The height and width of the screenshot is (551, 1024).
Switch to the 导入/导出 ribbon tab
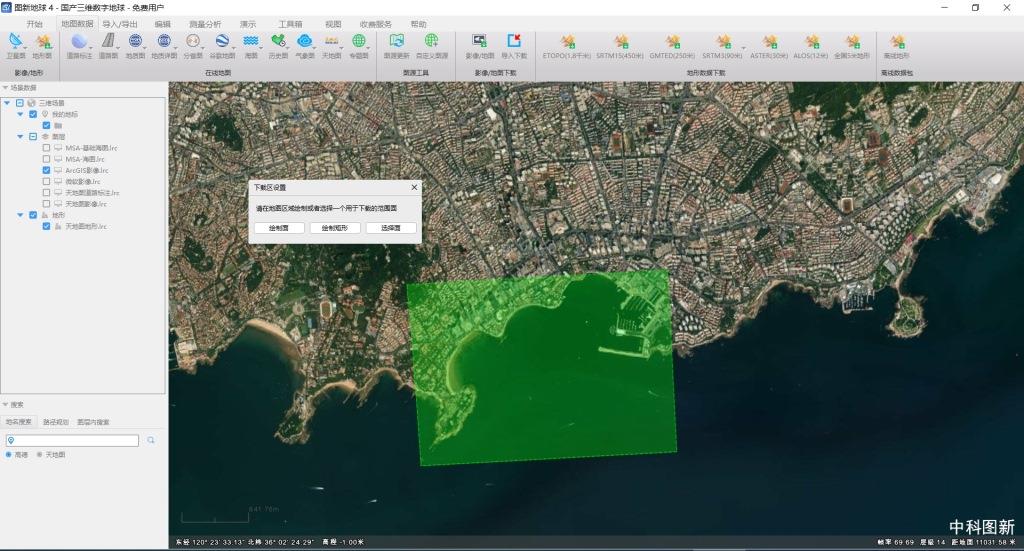[120, 24]
